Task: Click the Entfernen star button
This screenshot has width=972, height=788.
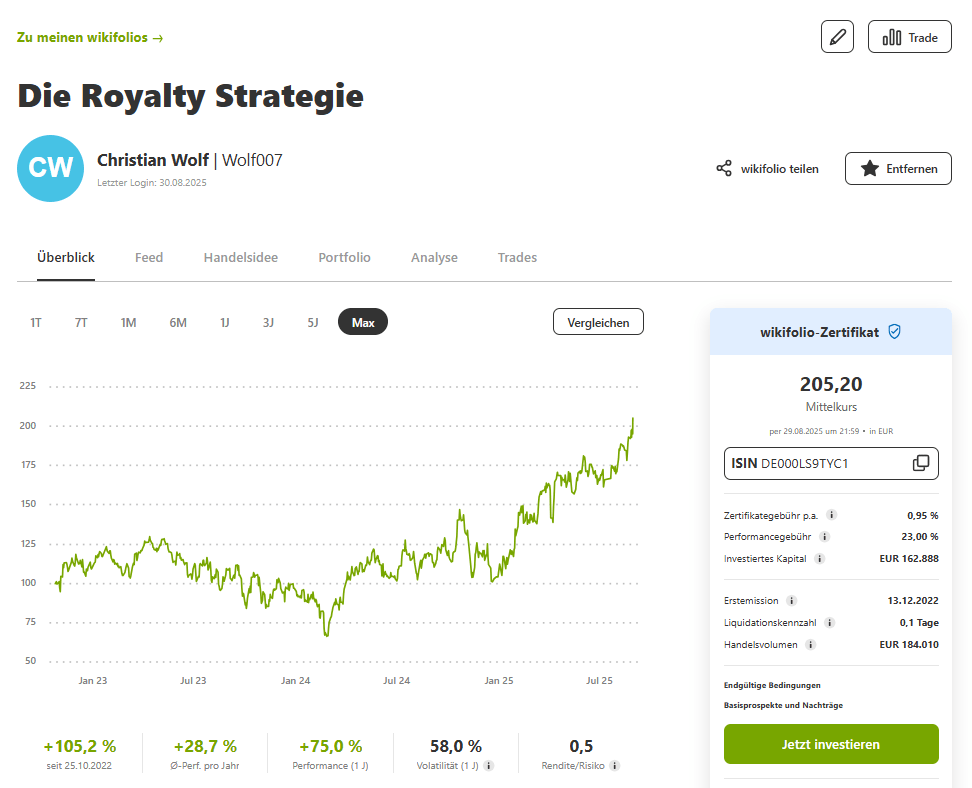Action: (898, 169)
